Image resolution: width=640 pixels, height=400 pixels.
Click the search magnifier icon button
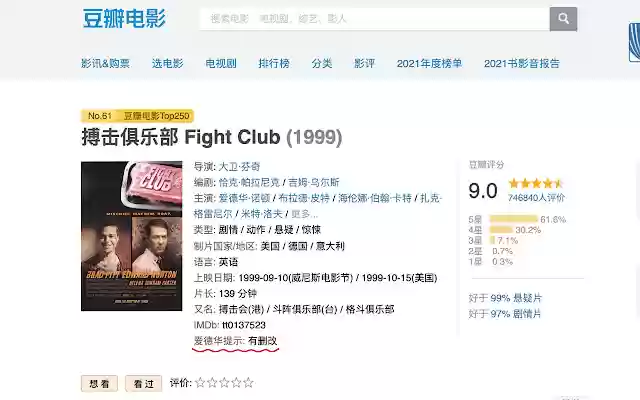563,19
